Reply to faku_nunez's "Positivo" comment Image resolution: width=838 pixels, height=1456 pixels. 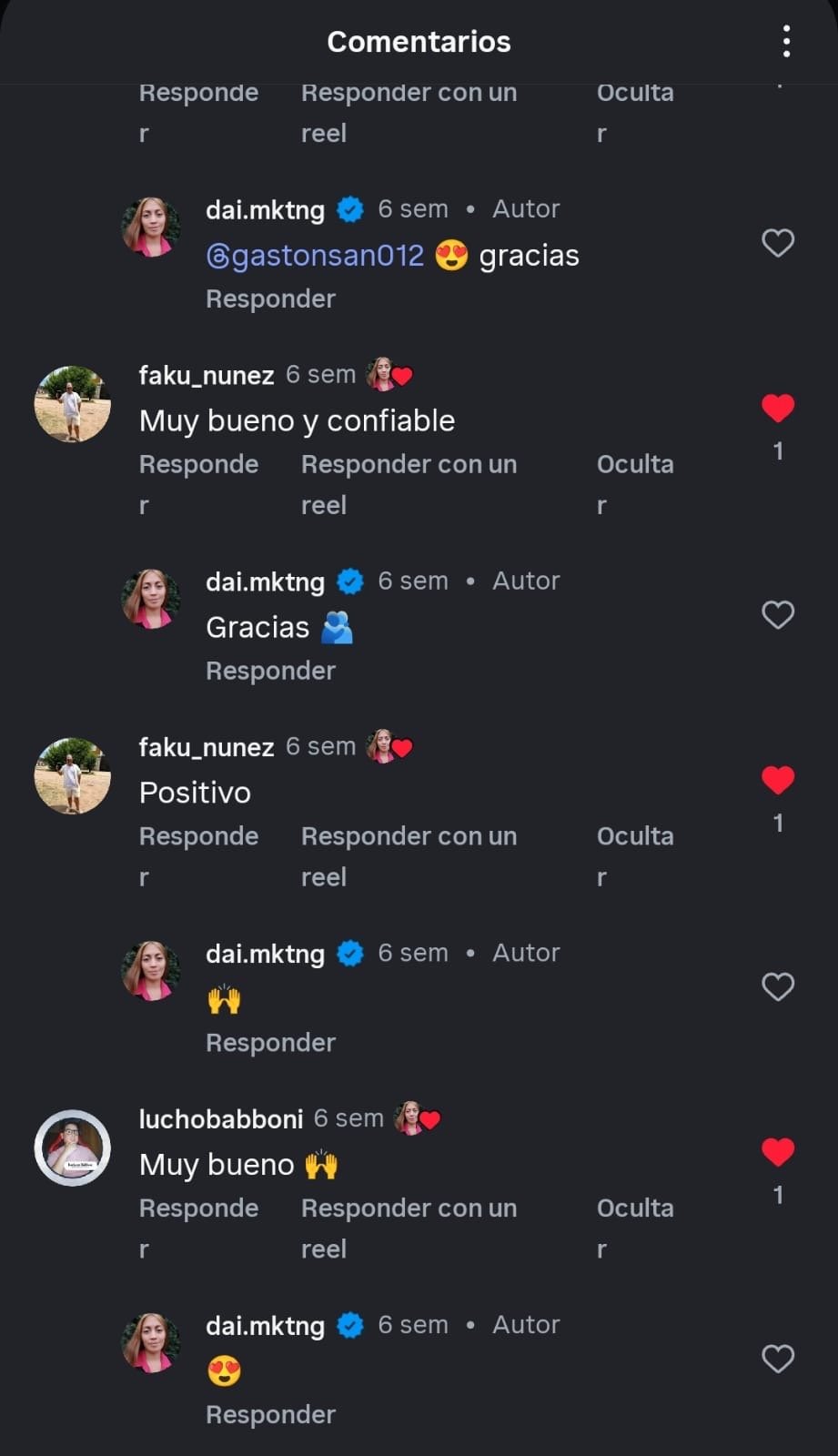(198, 855)
